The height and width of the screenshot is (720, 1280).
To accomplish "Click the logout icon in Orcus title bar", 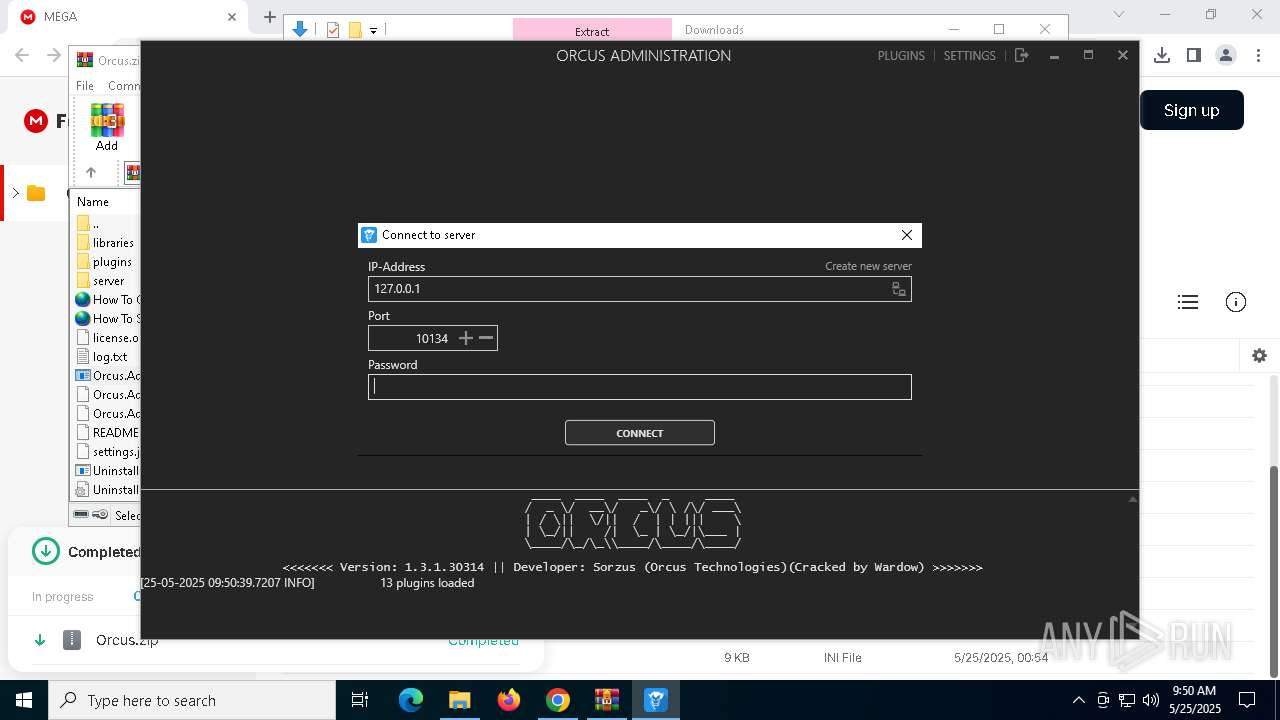I will pos(1021,56).
